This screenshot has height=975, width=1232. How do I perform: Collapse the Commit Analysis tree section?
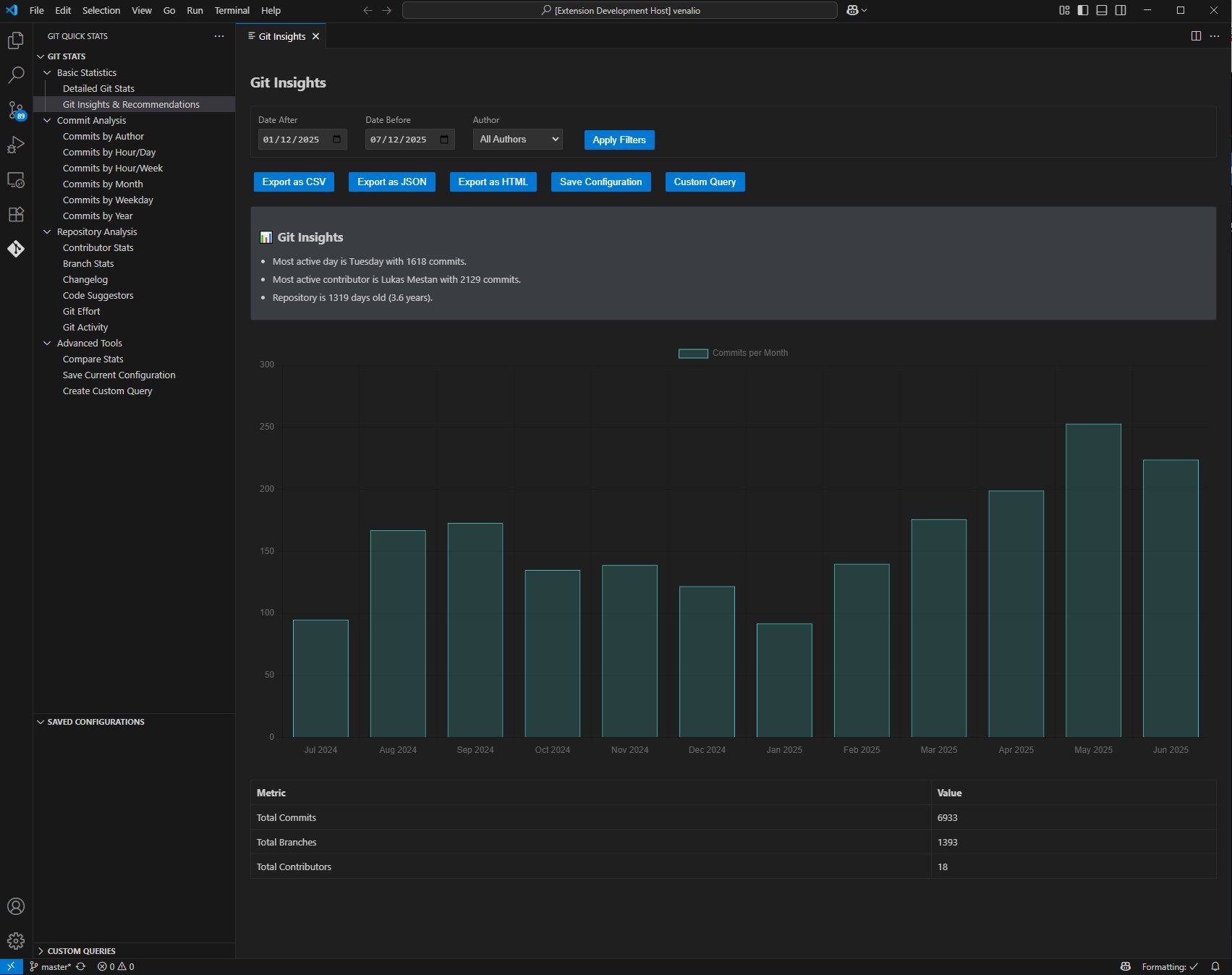(48, 120)
